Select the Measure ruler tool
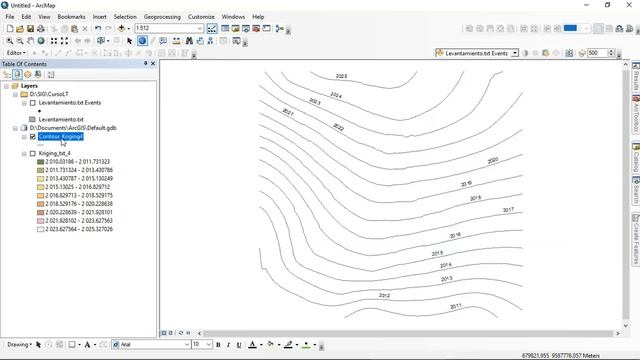640x360 pixels. tap(176, 41)
